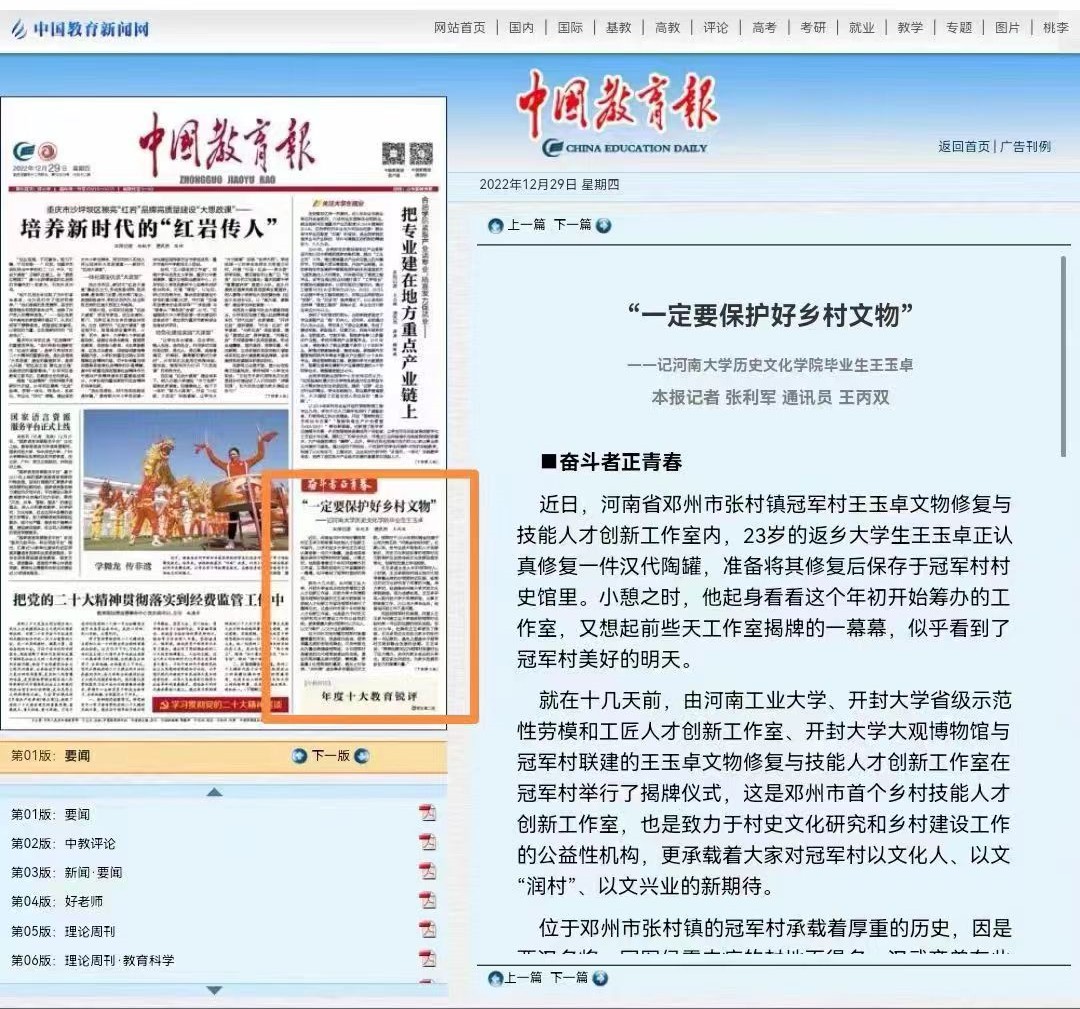Open 网站首页 in top navigation
The image size is (1080, 1009).
pyautogui.click(x=459, y=28)
